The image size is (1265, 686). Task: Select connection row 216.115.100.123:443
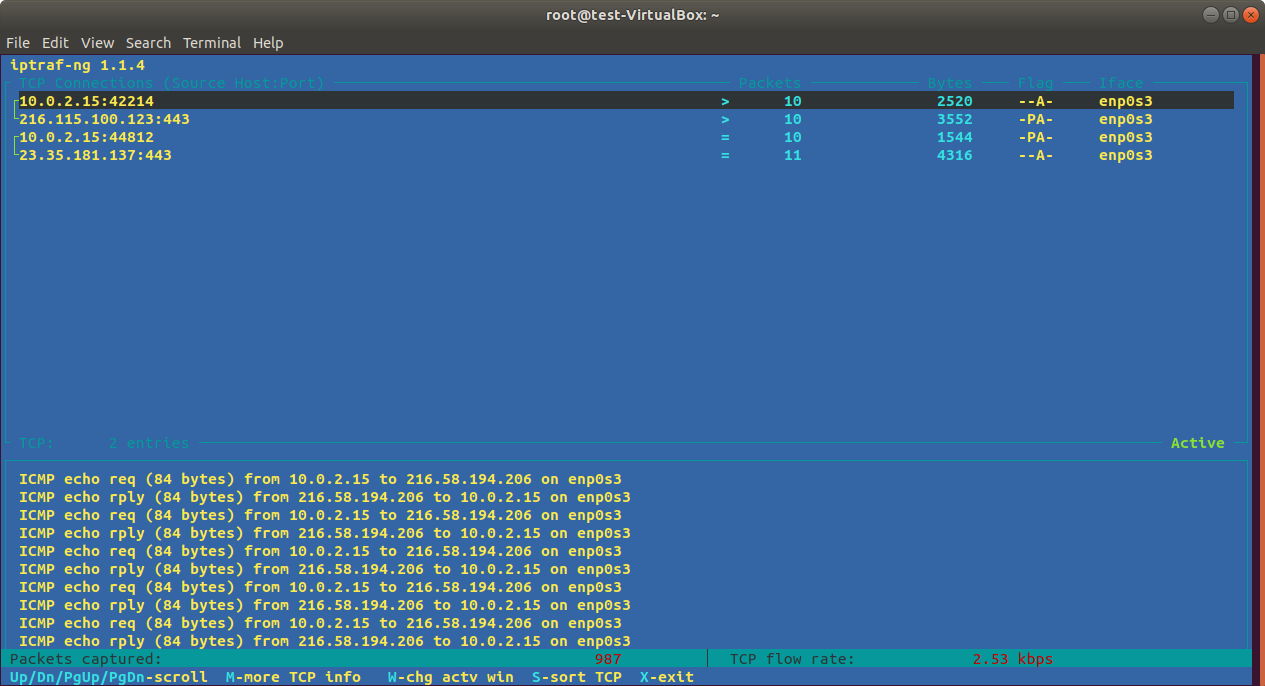626,119
